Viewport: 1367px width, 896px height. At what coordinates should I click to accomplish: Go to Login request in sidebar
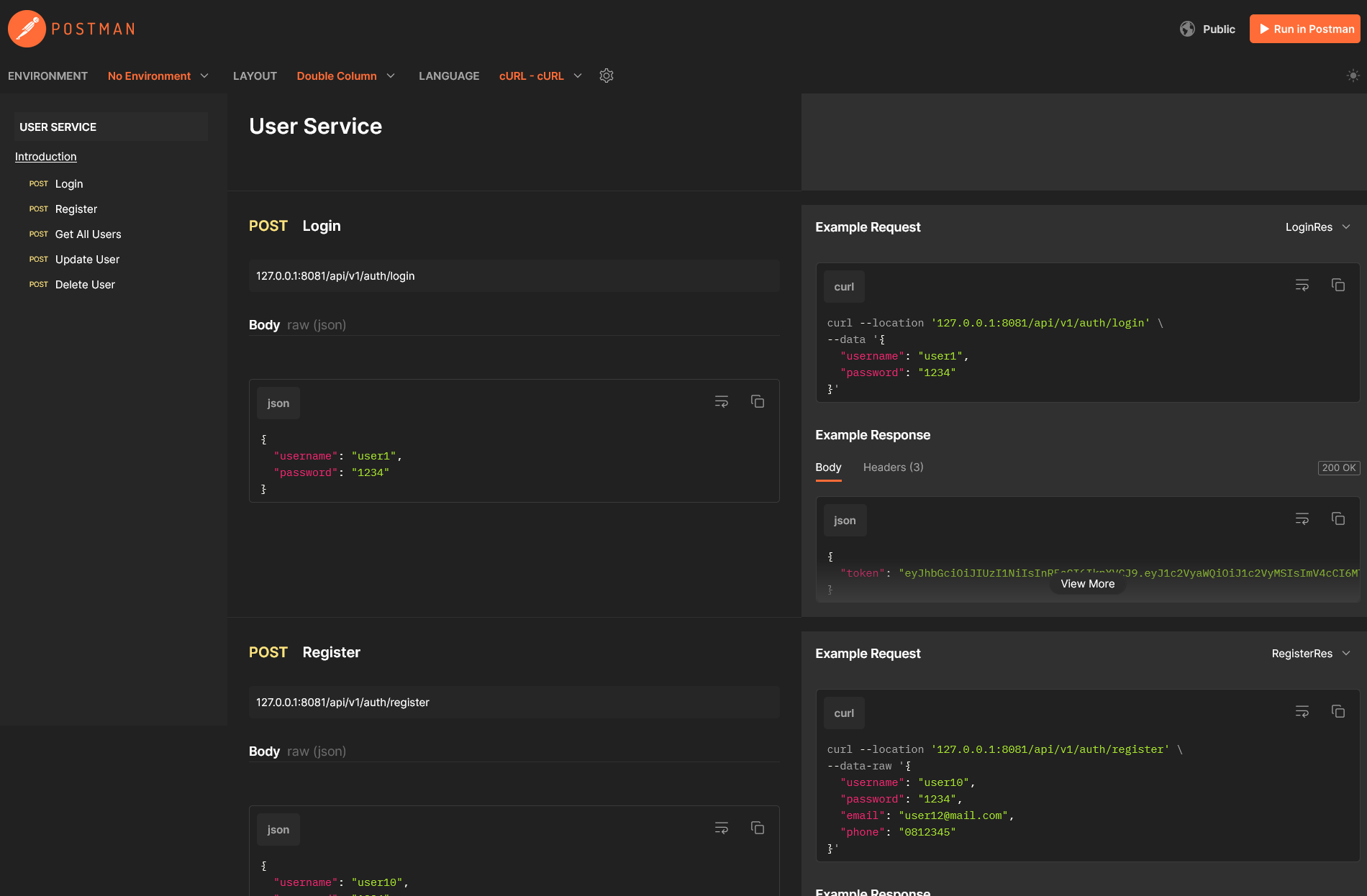pyautogui.click(x=69, y=184)
